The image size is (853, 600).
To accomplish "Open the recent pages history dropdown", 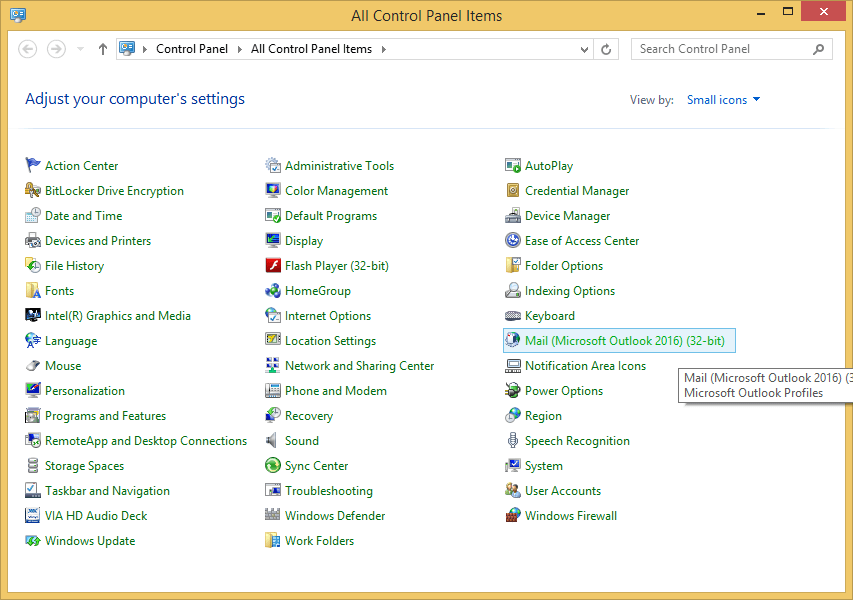I will 78,48.
